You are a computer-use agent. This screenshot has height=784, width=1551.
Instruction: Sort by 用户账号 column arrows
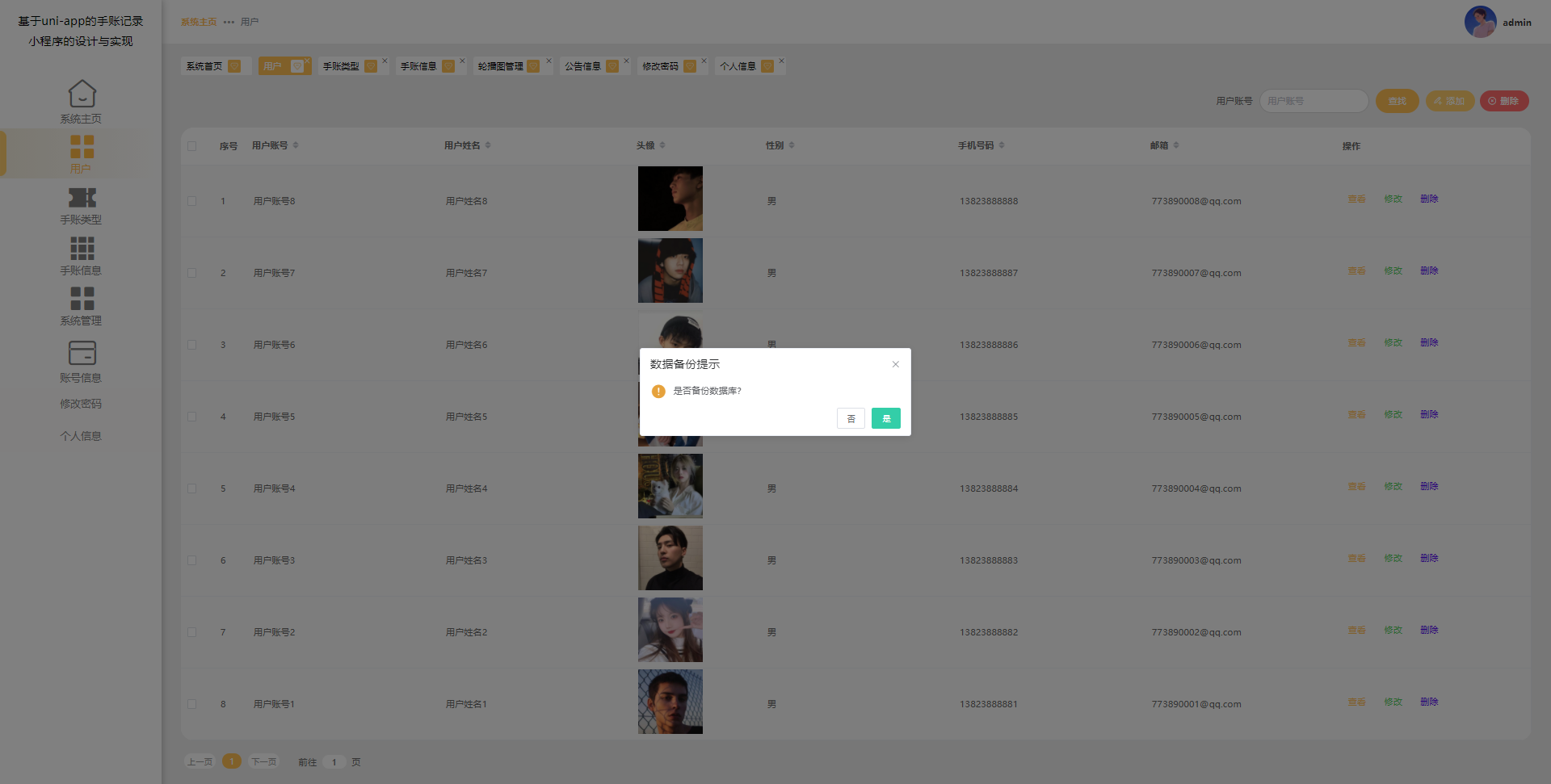click(296, 145)
